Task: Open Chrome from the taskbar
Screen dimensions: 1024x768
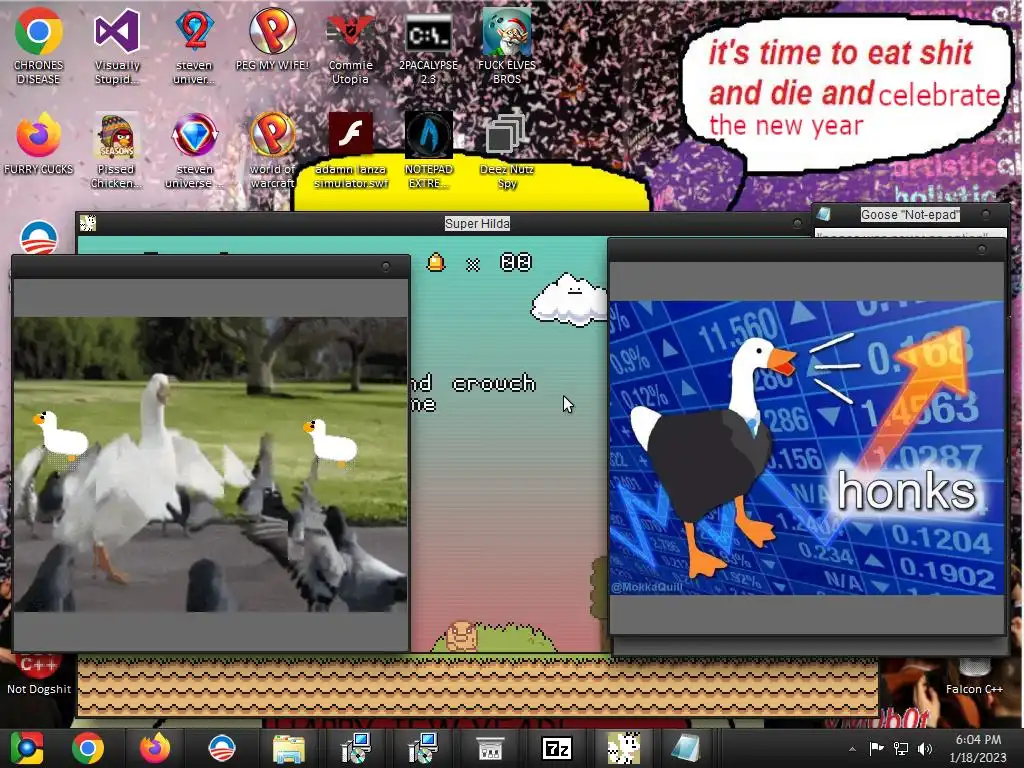Action: [88, 748]
